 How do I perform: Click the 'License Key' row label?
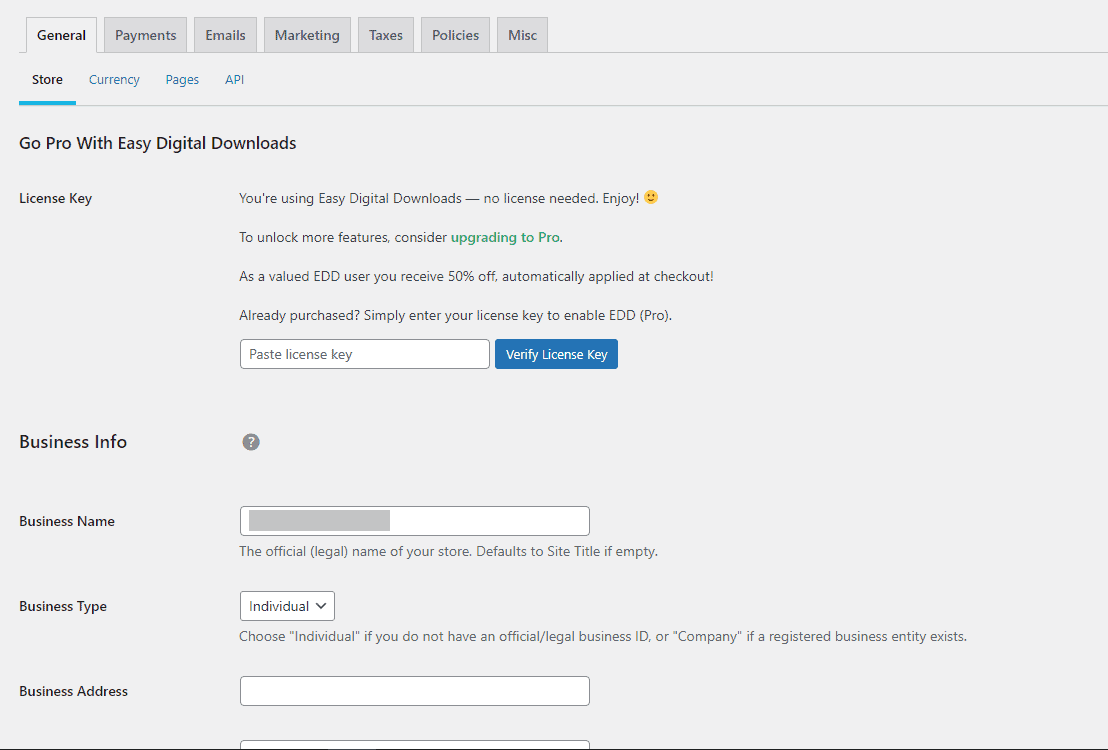click(x=55, y=198)
